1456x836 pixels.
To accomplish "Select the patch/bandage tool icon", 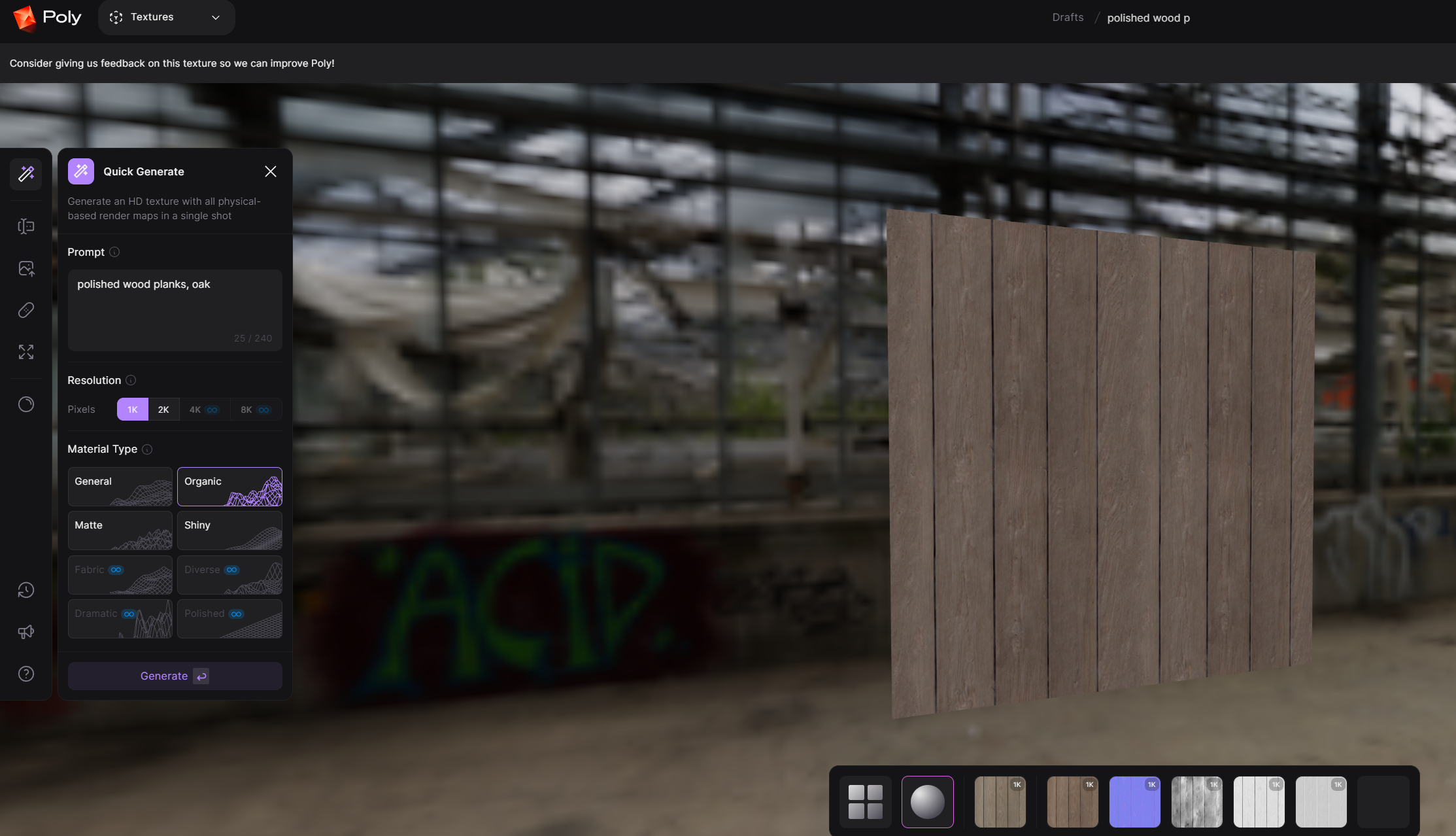I will point(26,310).
